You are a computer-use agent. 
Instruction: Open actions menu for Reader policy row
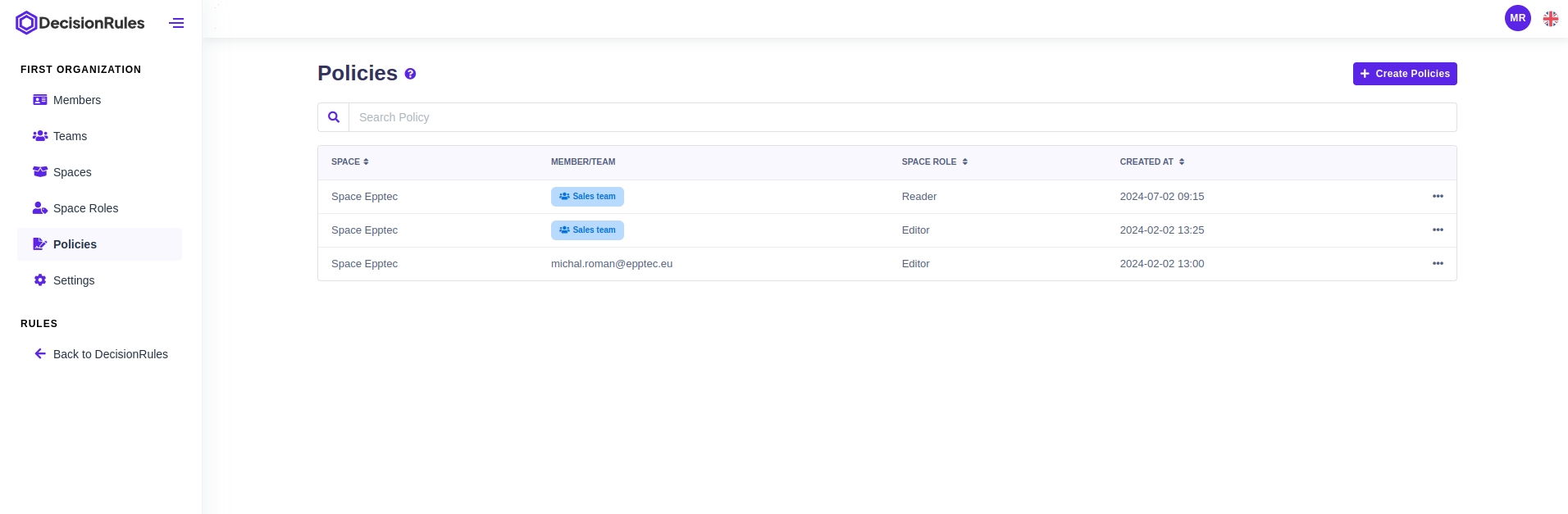[x=1437, y=197]
